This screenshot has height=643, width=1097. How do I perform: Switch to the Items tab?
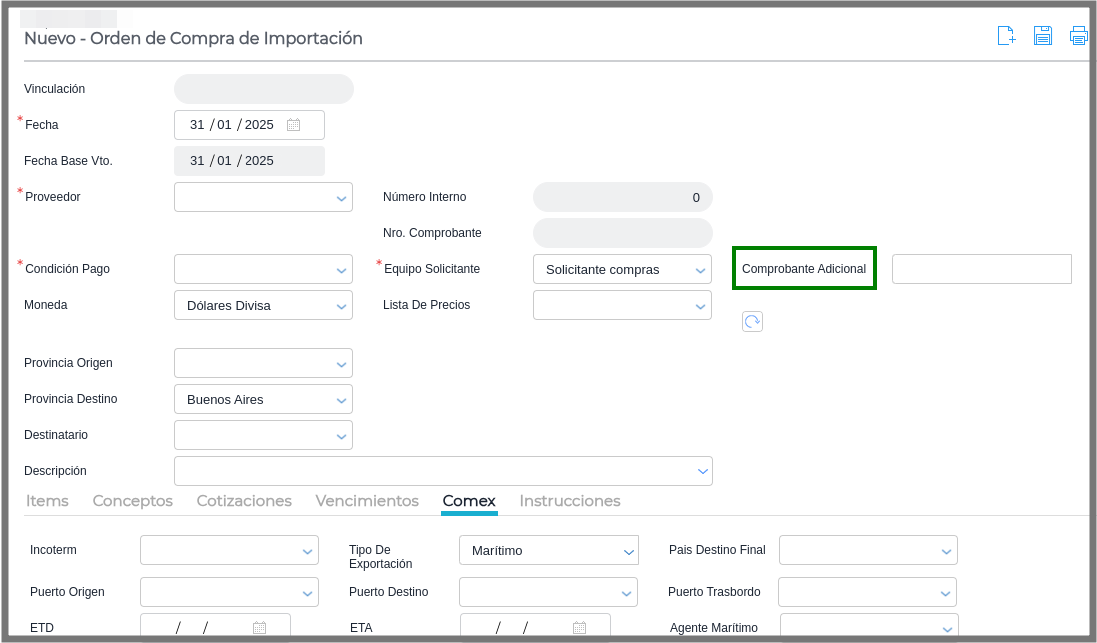pos(47,501)
